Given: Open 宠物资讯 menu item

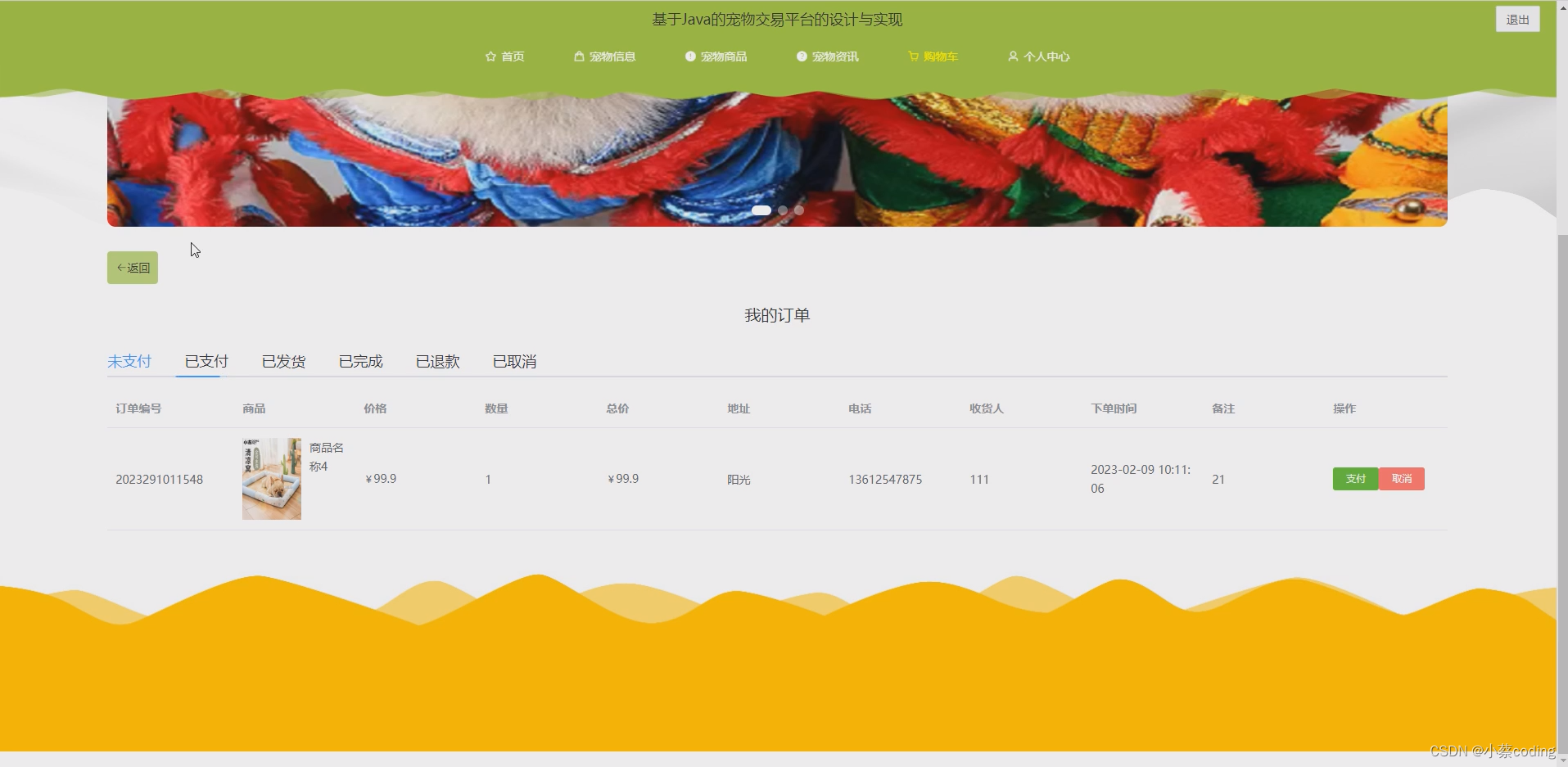Looking at the screenshot, I should [828, 56].
